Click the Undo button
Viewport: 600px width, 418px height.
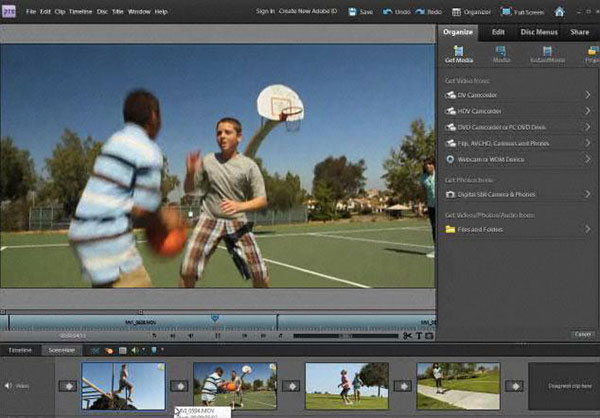pos(394,12)
